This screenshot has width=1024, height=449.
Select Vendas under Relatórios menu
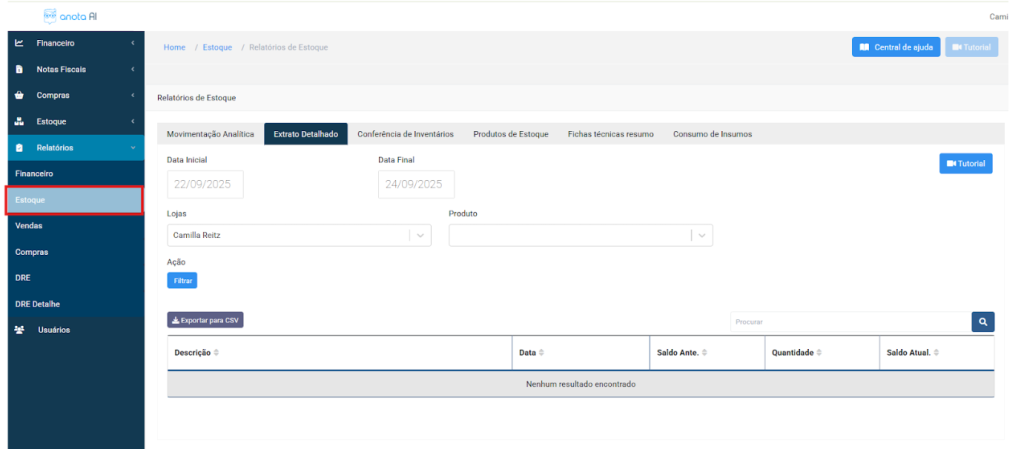click(29, 226)
